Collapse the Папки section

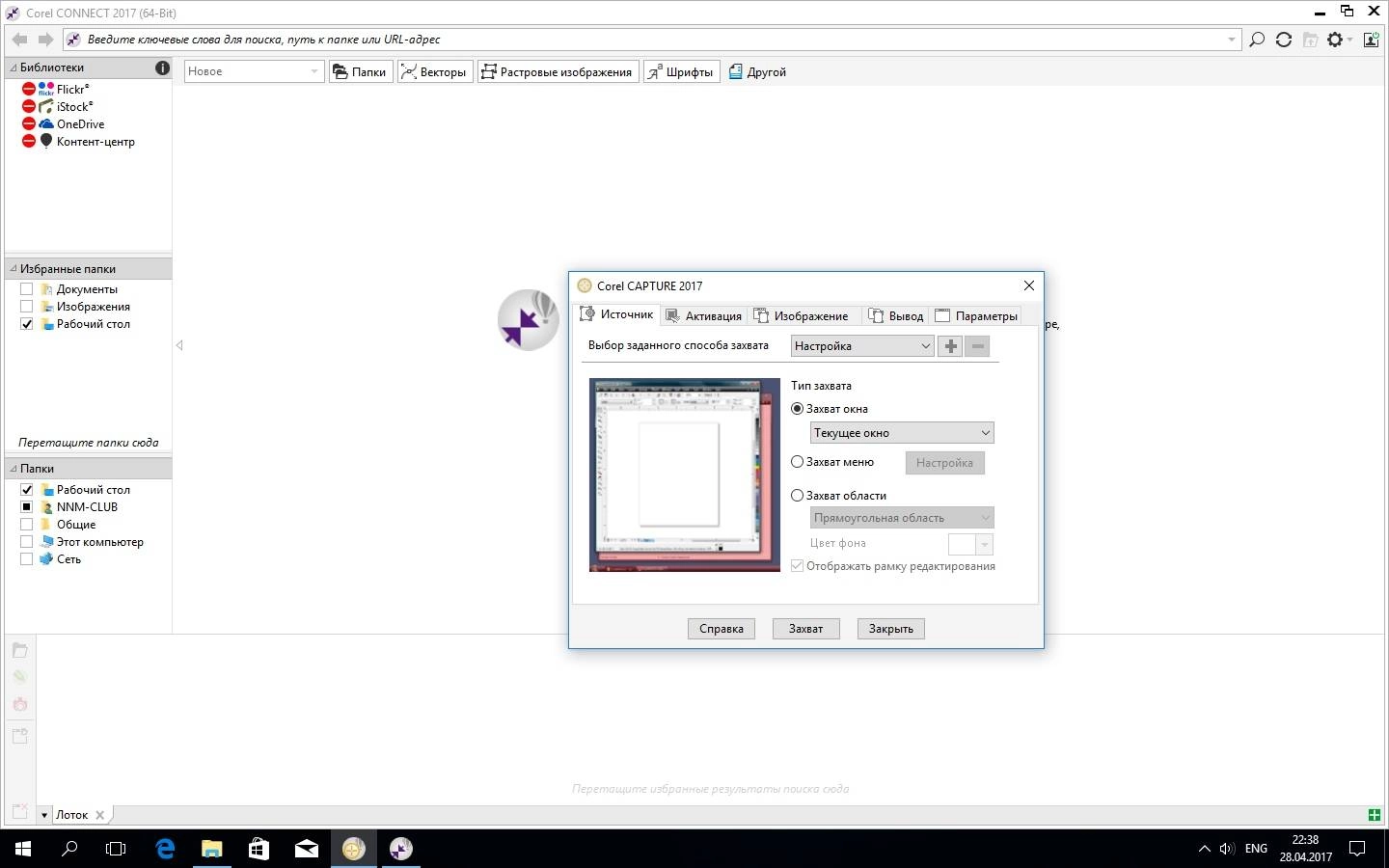14,469
